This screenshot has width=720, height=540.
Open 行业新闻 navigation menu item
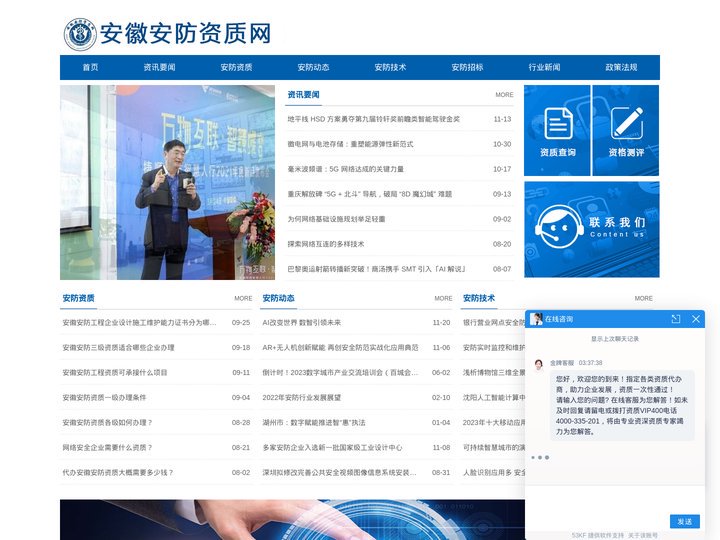coord(544,68)
